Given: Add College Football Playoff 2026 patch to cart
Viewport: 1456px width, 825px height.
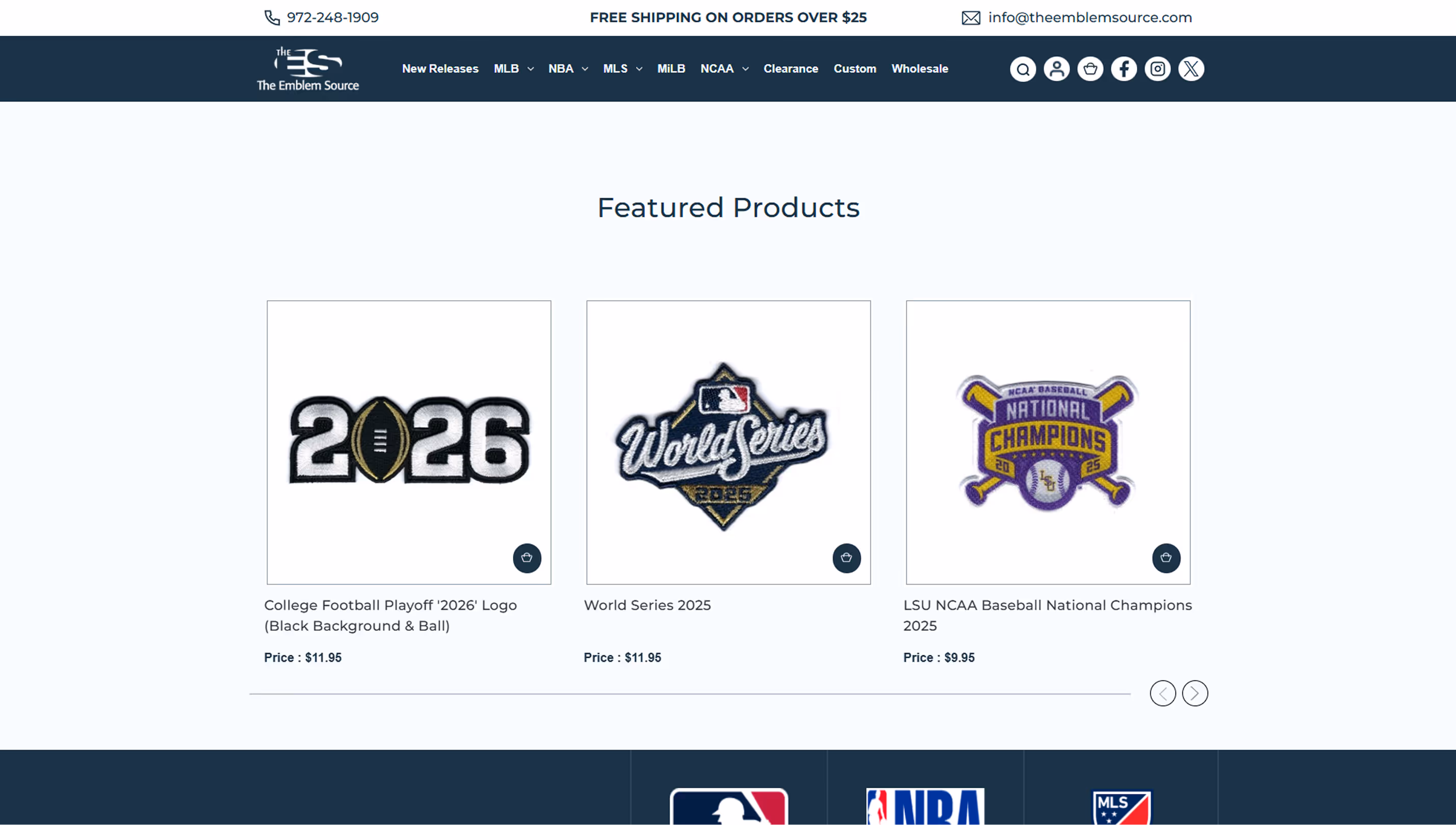Looking at the screenshot, I should pos(527,558).
